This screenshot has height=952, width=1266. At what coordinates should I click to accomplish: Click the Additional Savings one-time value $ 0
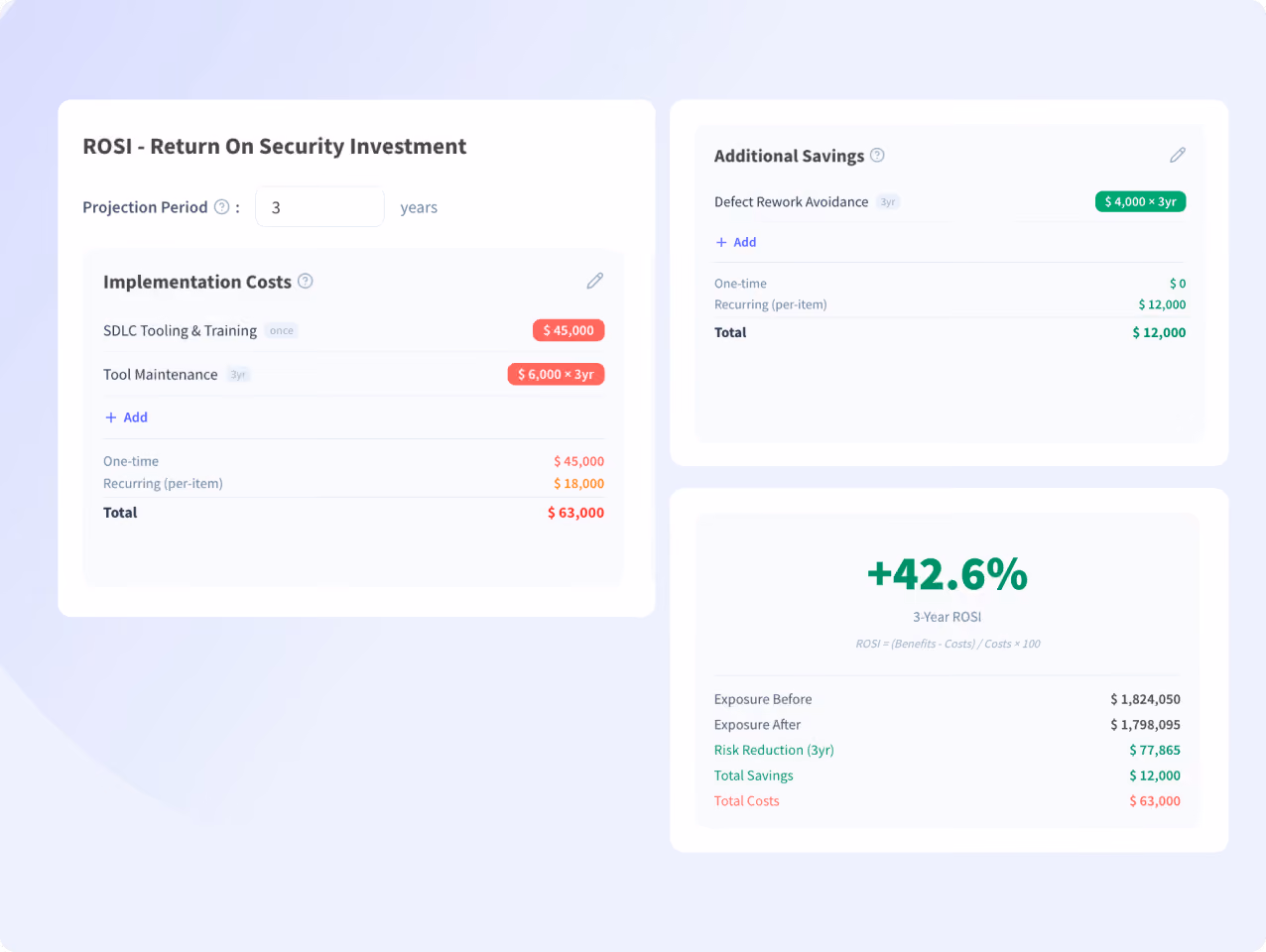tap(1178, 284)
